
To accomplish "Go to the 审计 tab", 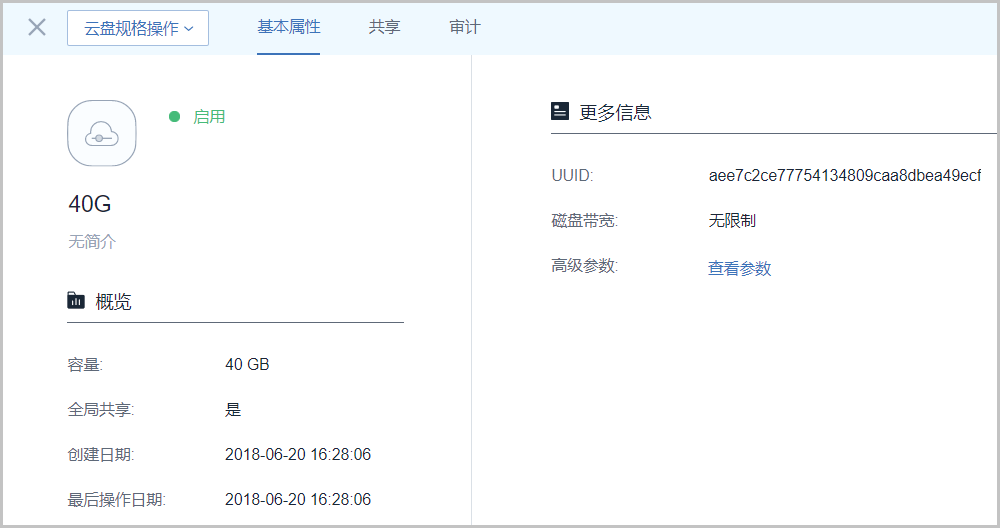I will pyautogui.click(x=464, y=27).
